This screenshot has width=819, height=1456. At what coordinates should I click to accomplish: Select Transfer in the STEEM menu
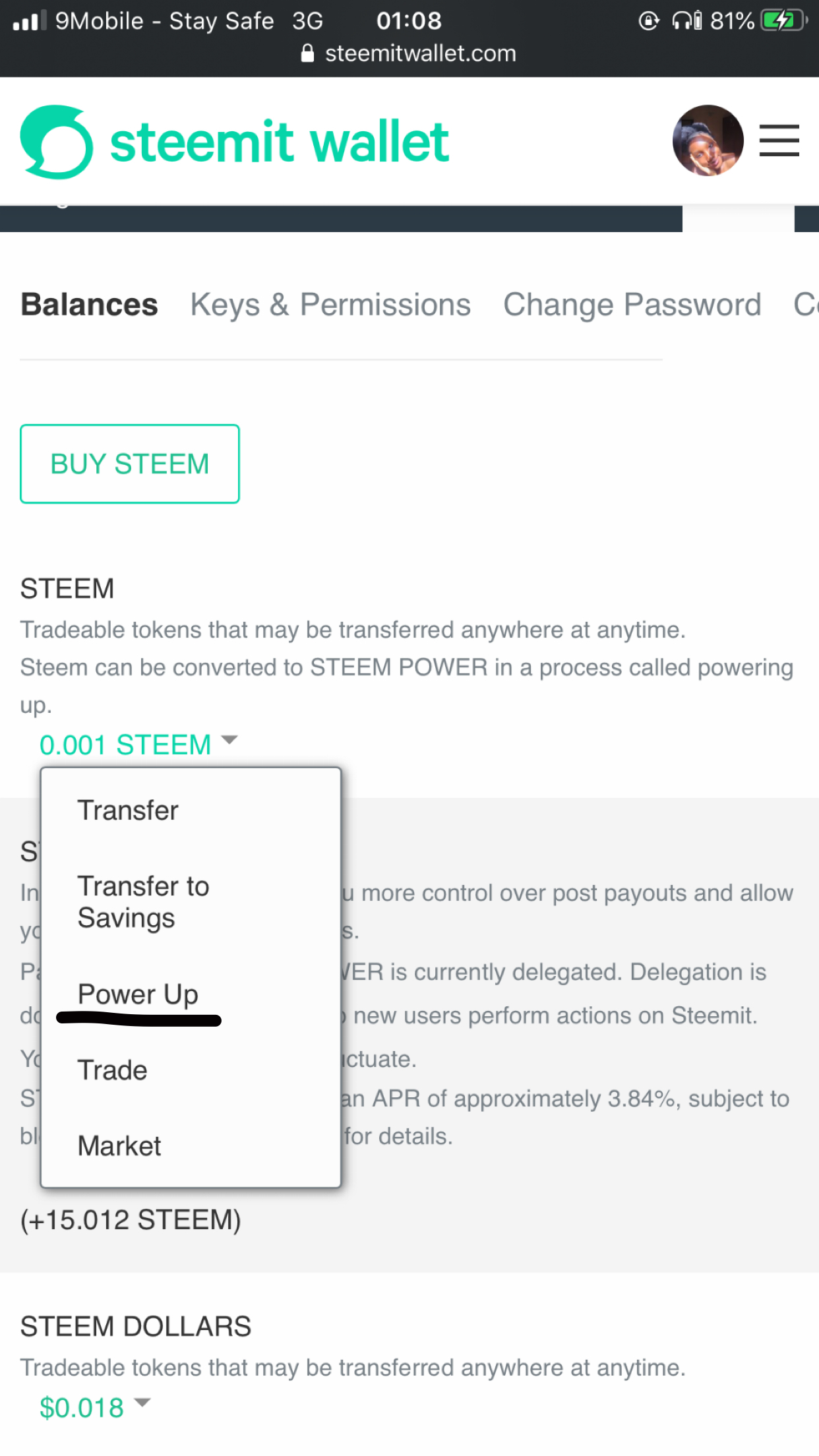(x=128, y=810)
